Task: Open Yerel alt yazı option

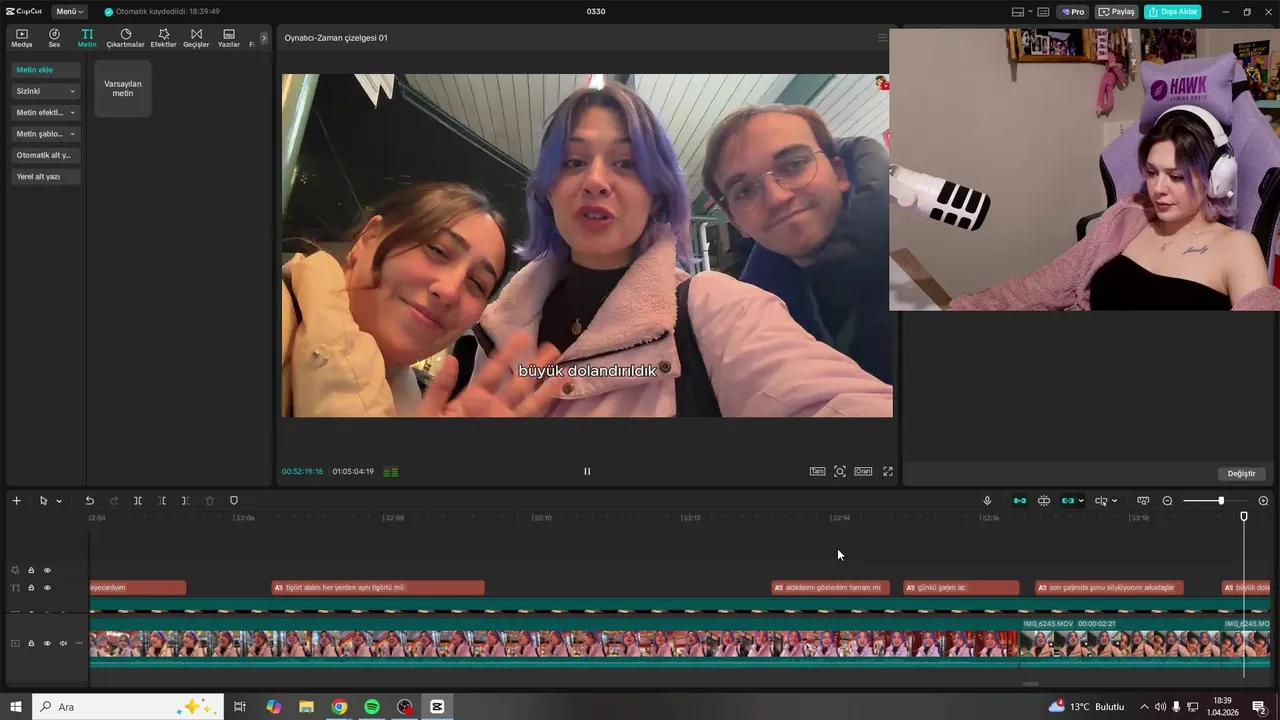Action: pos(46,176)
